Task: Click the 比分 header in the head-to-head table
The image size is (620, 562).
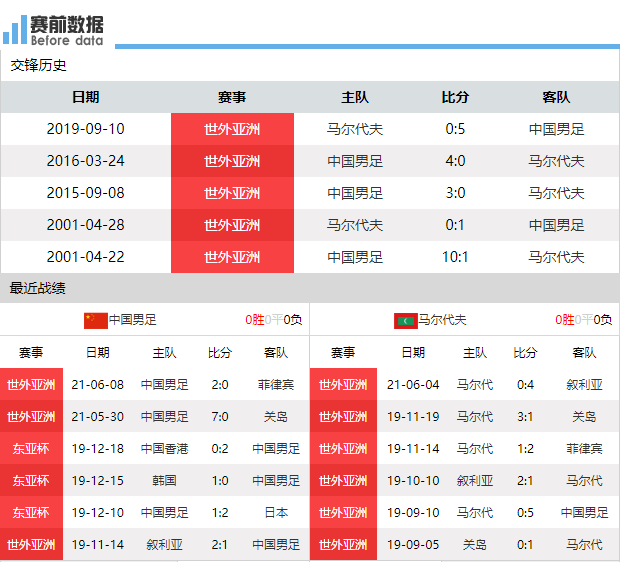Action: (455, 97)
